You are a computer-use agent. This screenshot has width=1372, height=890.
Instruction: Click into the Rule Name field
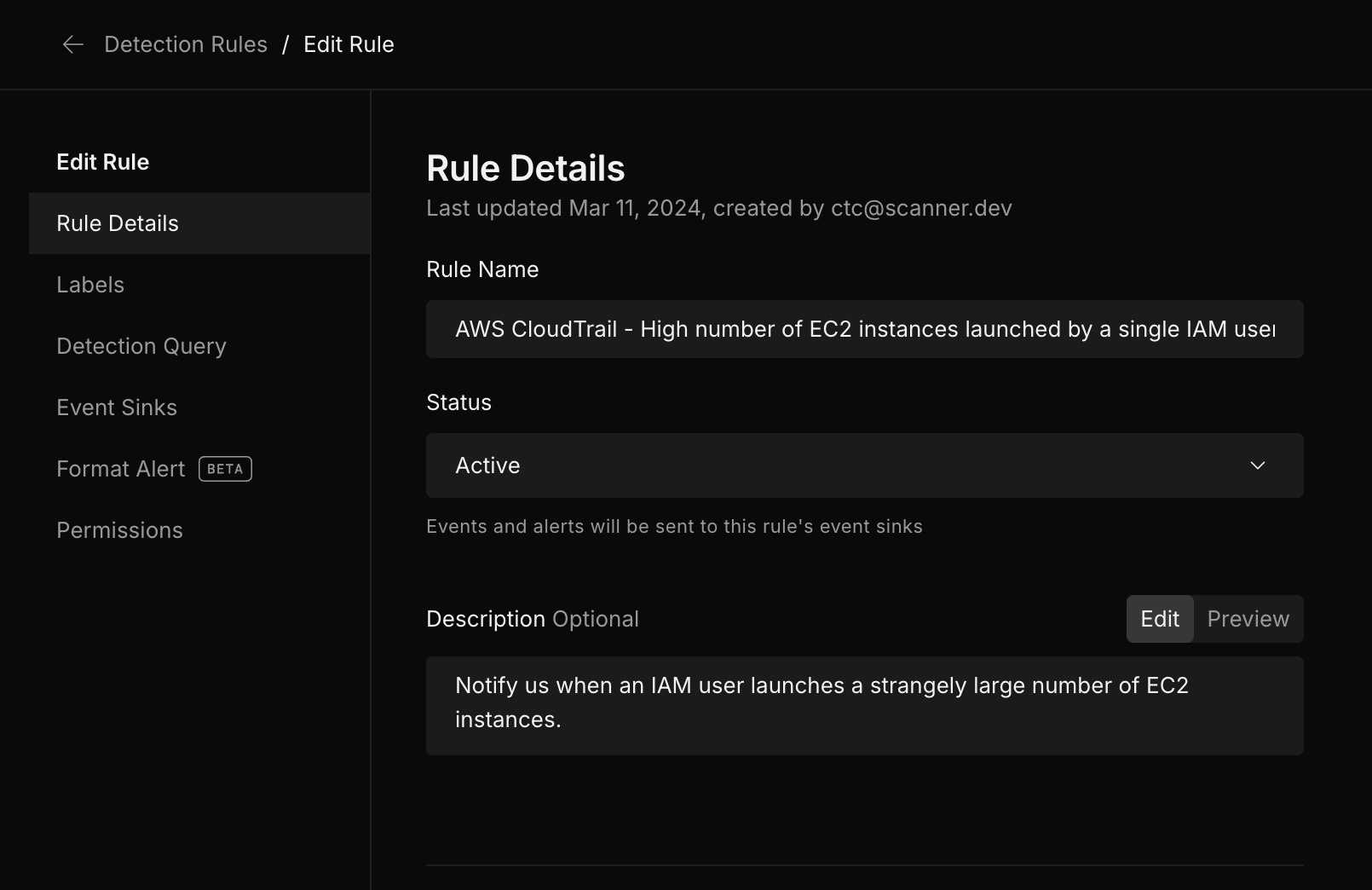pos(864,329)
